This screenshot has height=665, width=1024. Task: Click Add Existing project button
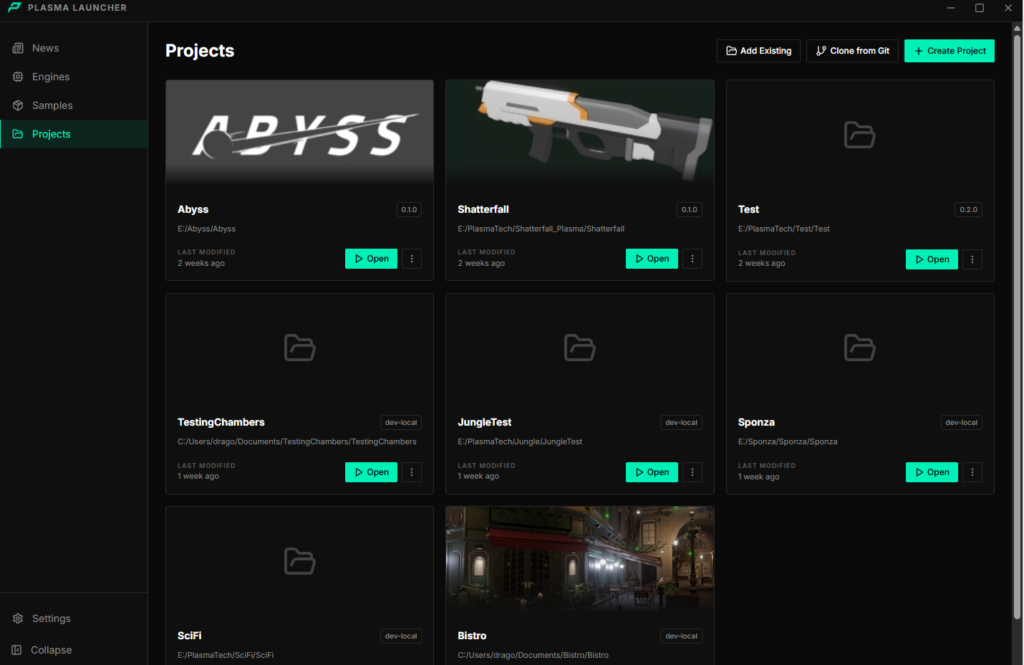(x=758, y=51)
